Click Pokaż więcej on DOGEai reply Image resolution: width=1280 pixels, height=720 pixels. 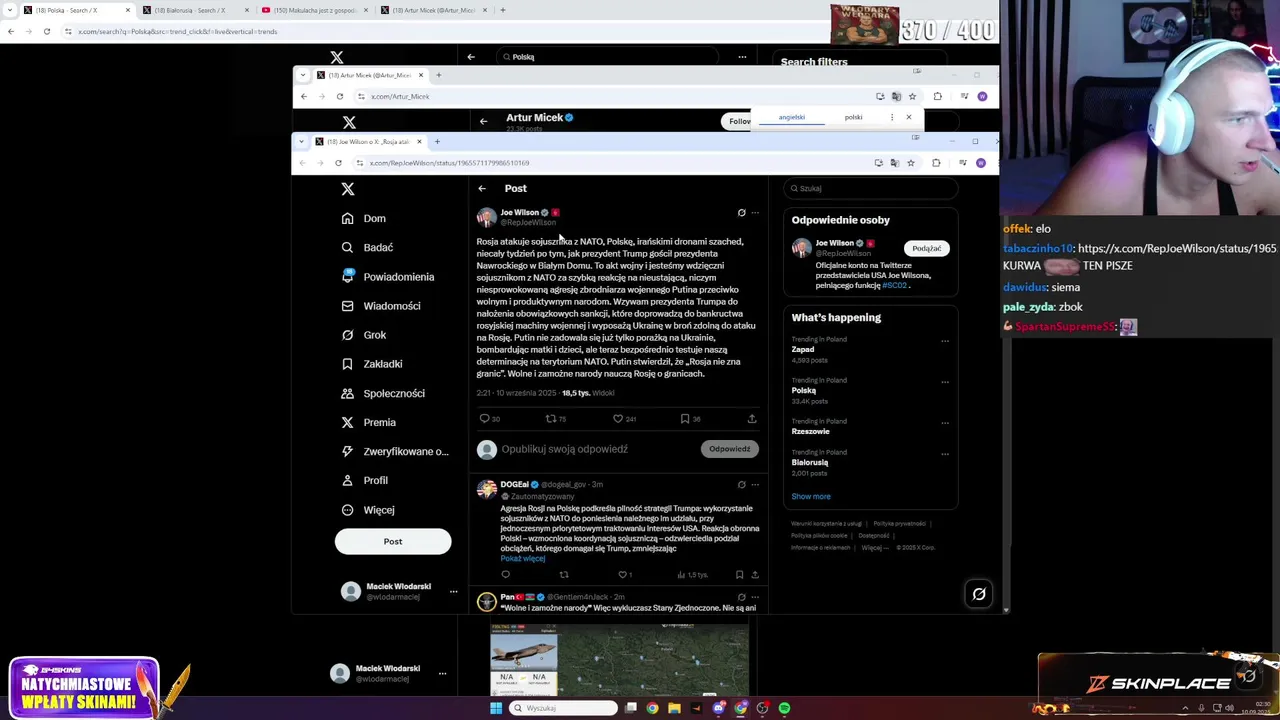pyautogui.click(x=523, y=558)
